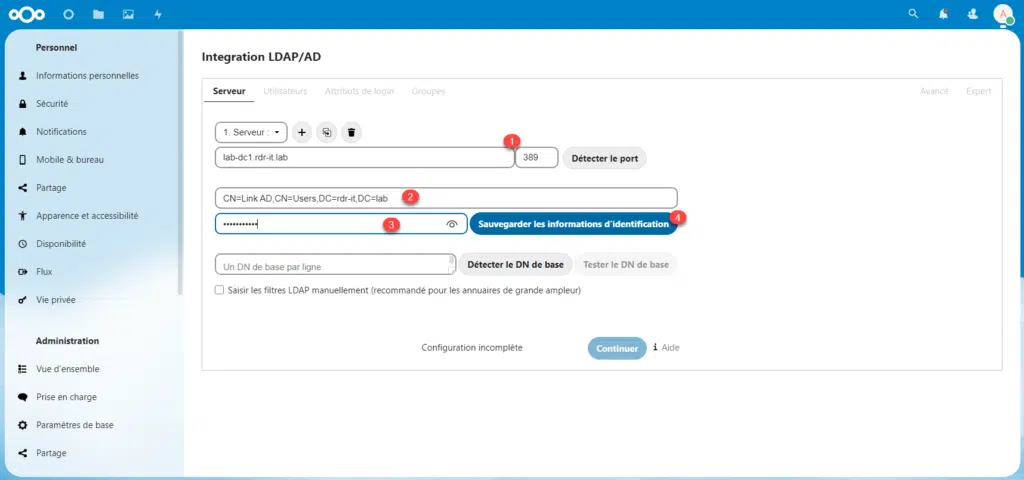Open the contacts menu icon
The width and height of the screenshot is (1024, 480).
click(973, 14)
